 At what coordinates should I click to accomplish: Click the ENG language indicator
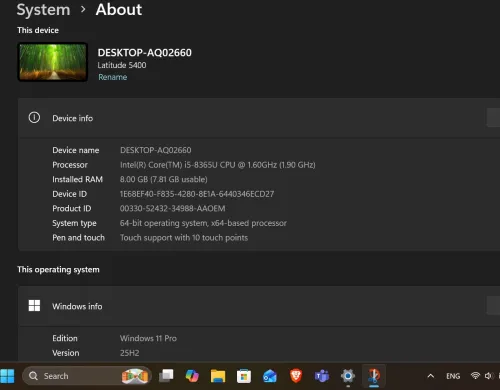453,376
